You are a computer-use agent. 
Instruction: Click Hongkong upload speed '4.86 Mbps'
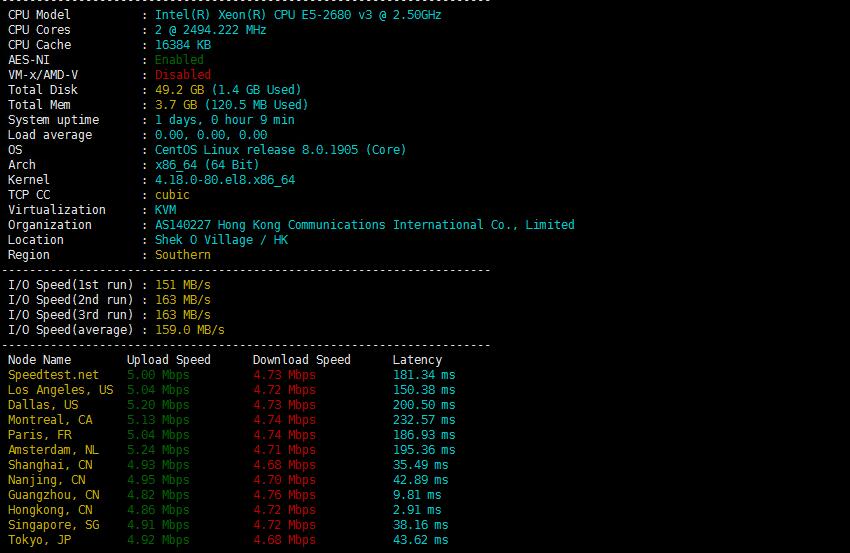(x=158, y=510)
